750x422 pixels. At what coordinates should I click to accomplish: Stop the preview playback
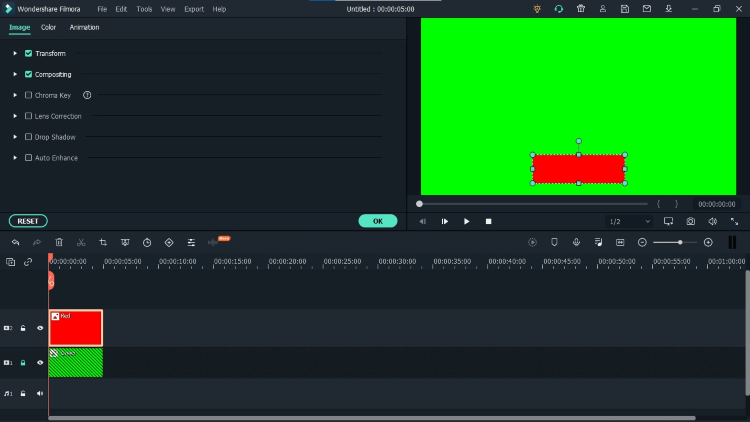pos(488,222)
